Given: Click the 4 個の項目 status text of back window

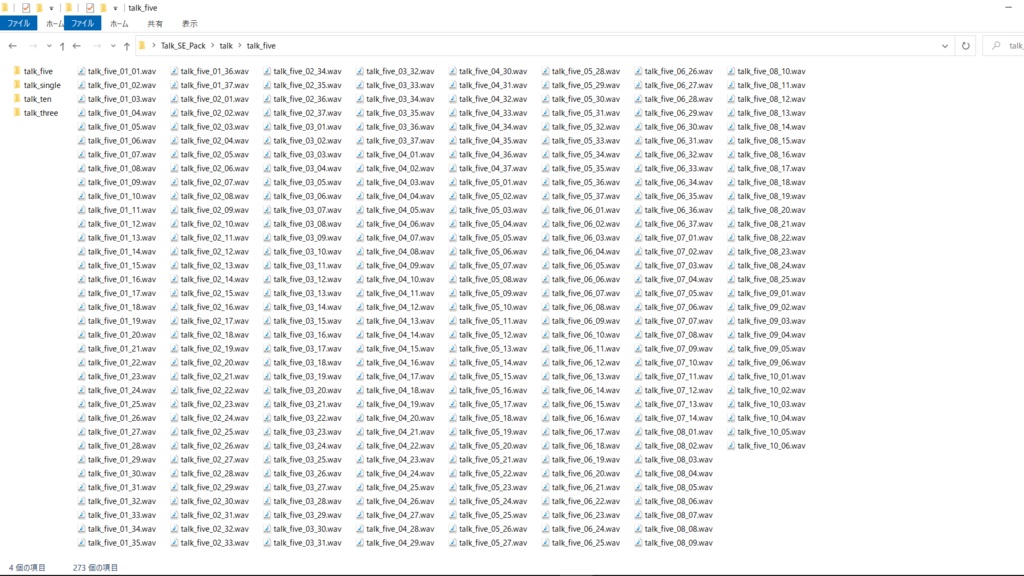Looking at the screenshot, I should coord(27,568).
